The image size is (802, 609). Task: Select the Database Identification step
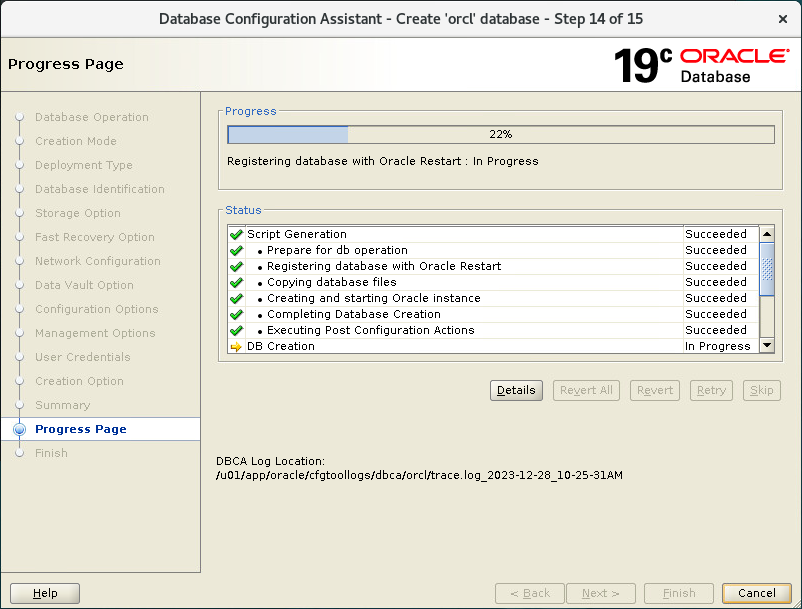pyautogui.click(x=100, y=189)
